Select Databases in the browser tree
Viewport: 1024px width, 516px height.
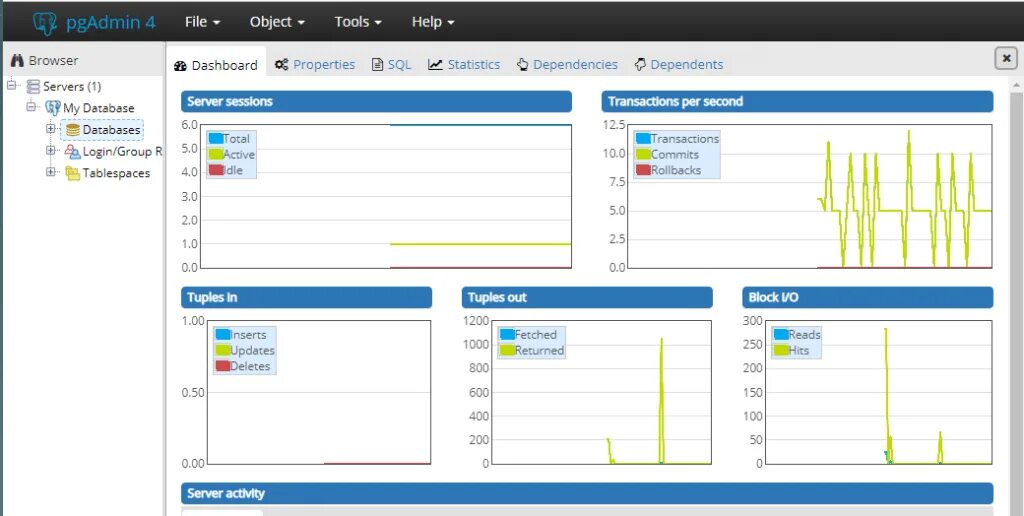pyautogui.click(x=111, y=130)
